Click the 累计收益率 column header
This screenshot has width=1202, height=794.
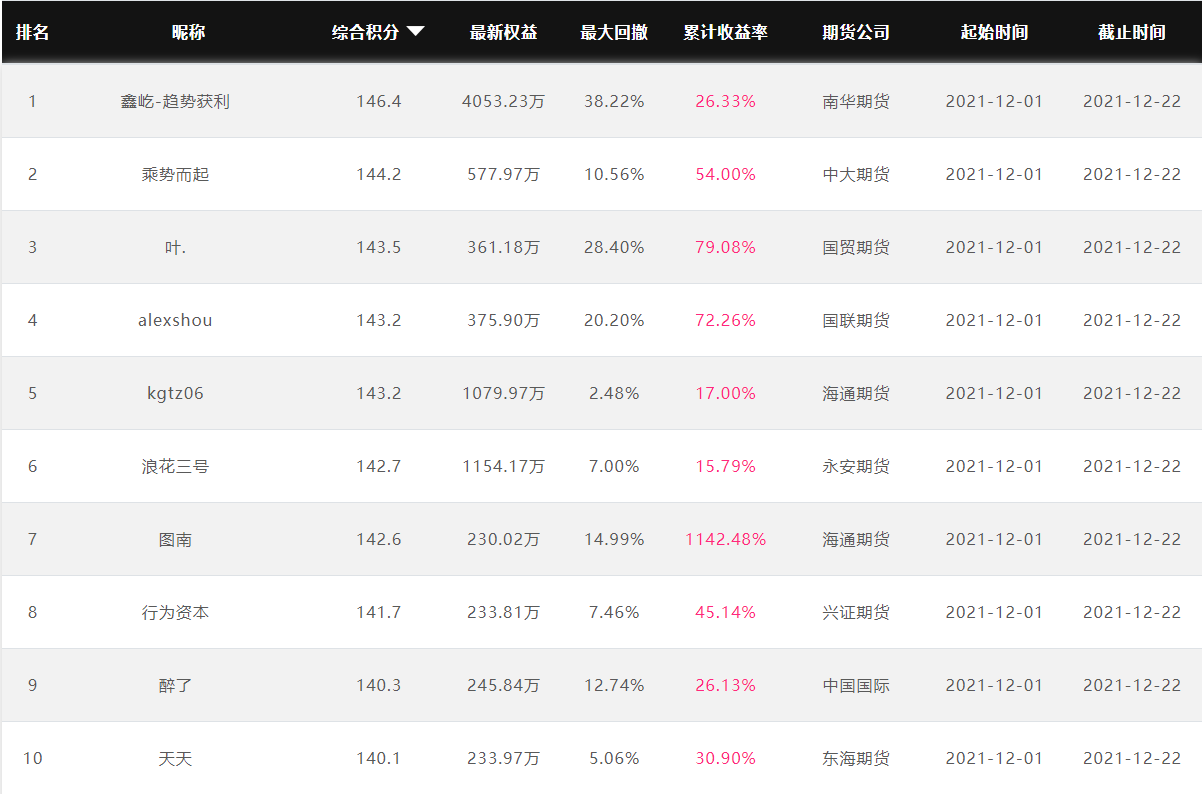[x=726, y=32]
